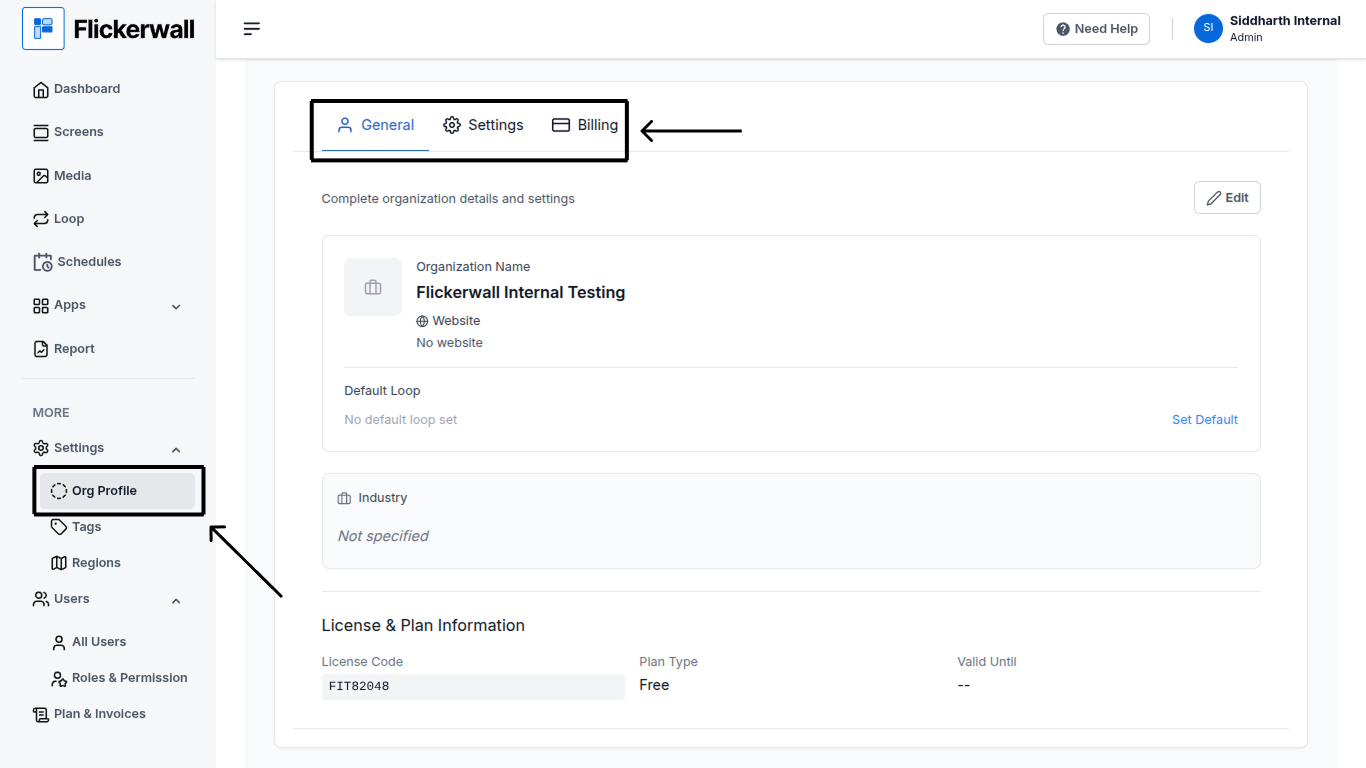Click the Regions map icon
1366x768 pixels.
59,563
